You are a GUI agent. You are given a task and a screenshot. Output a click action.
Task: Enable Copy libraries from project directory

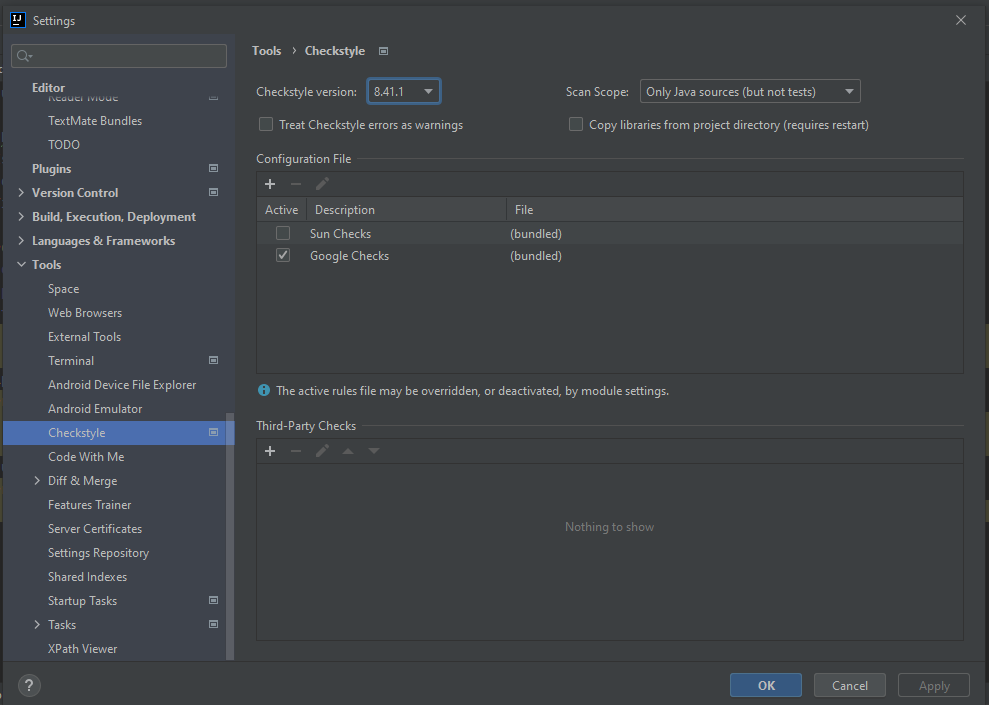tap(576, 124)
